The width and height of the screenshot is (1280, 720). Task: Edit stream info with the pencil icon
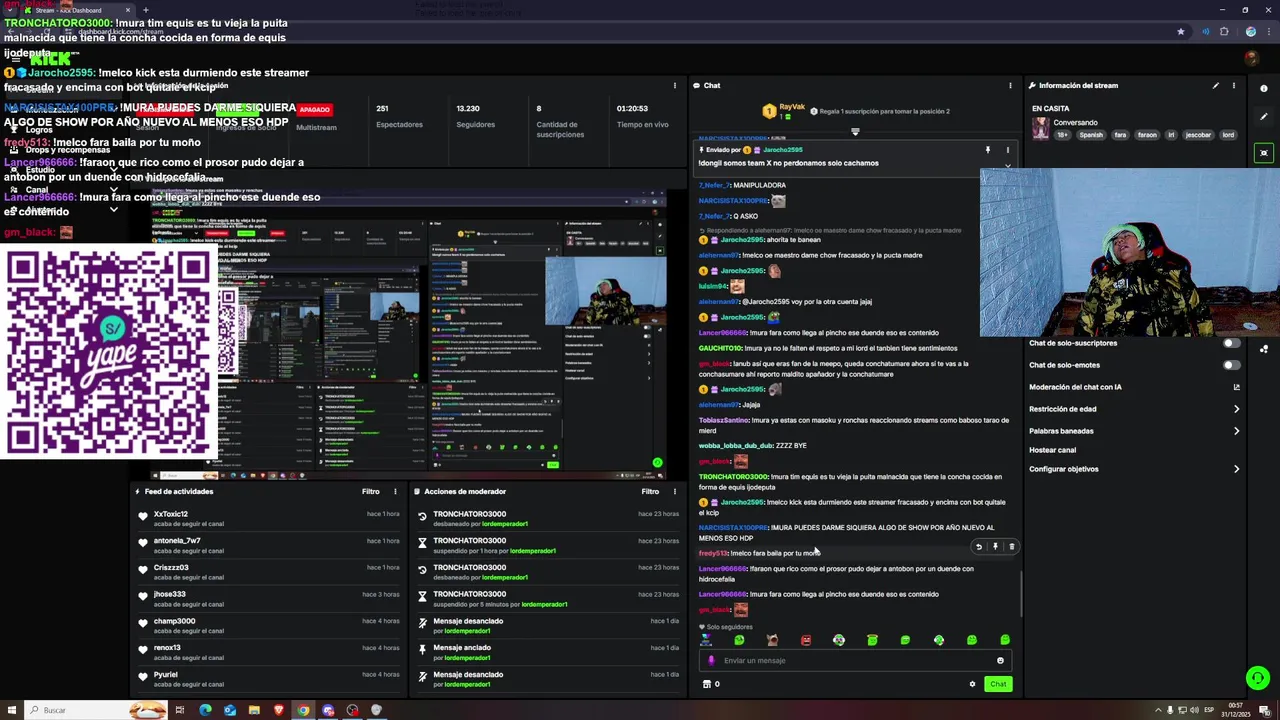[x=1216, y=85]
